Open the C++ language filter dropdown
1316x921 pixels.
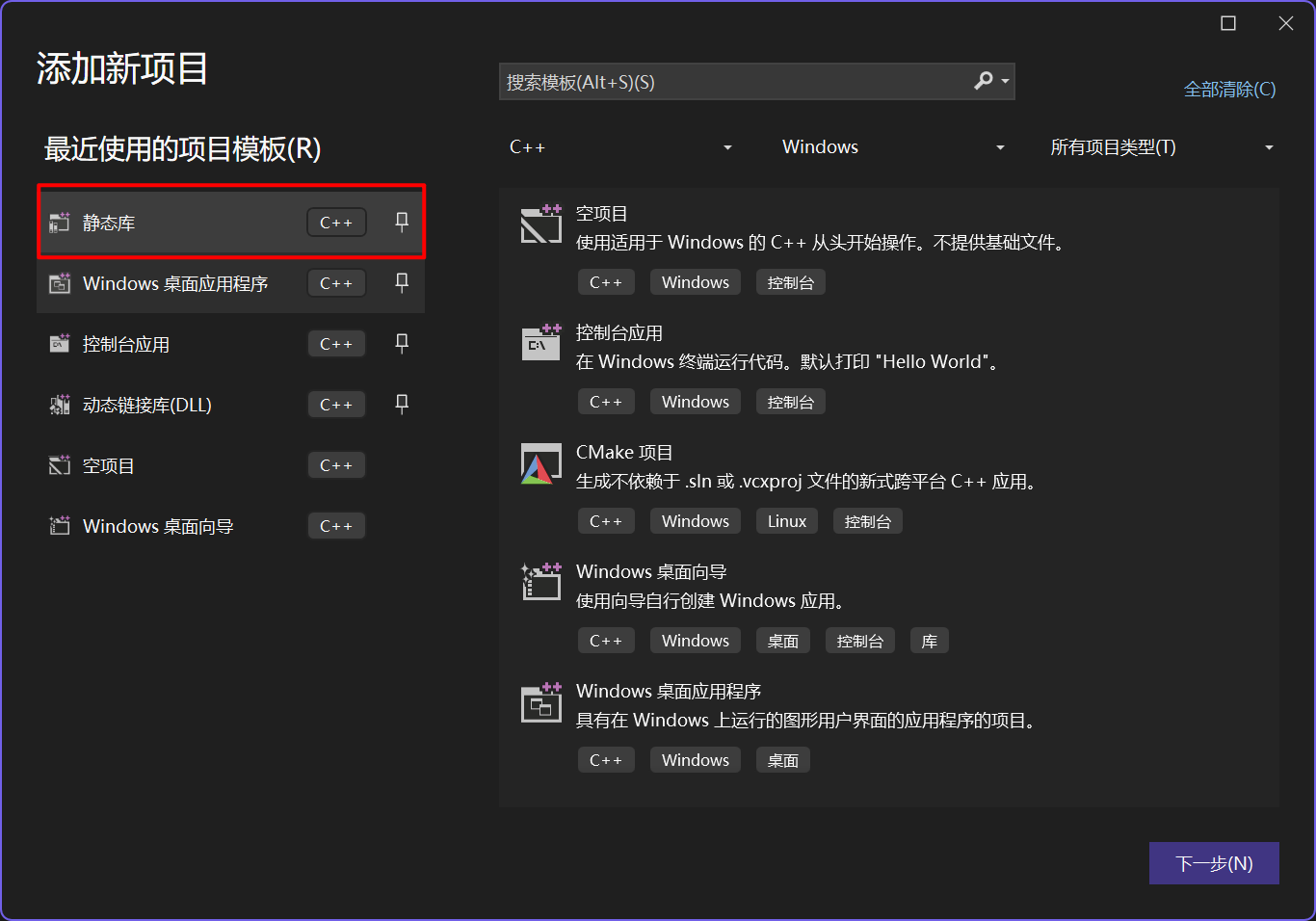click(x=620, y=147)
